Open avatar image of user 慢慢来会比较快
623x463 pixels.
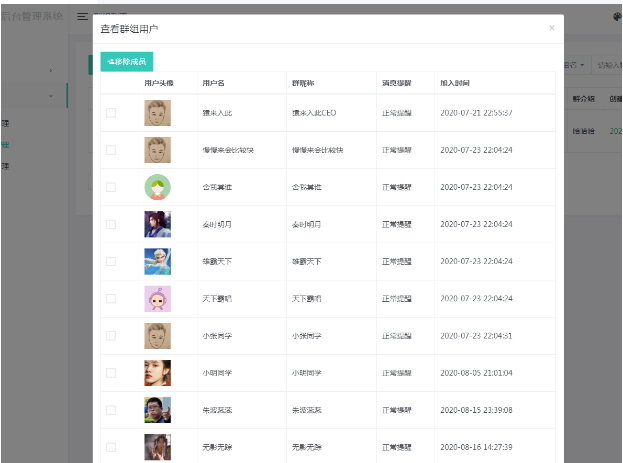point(157,150)
